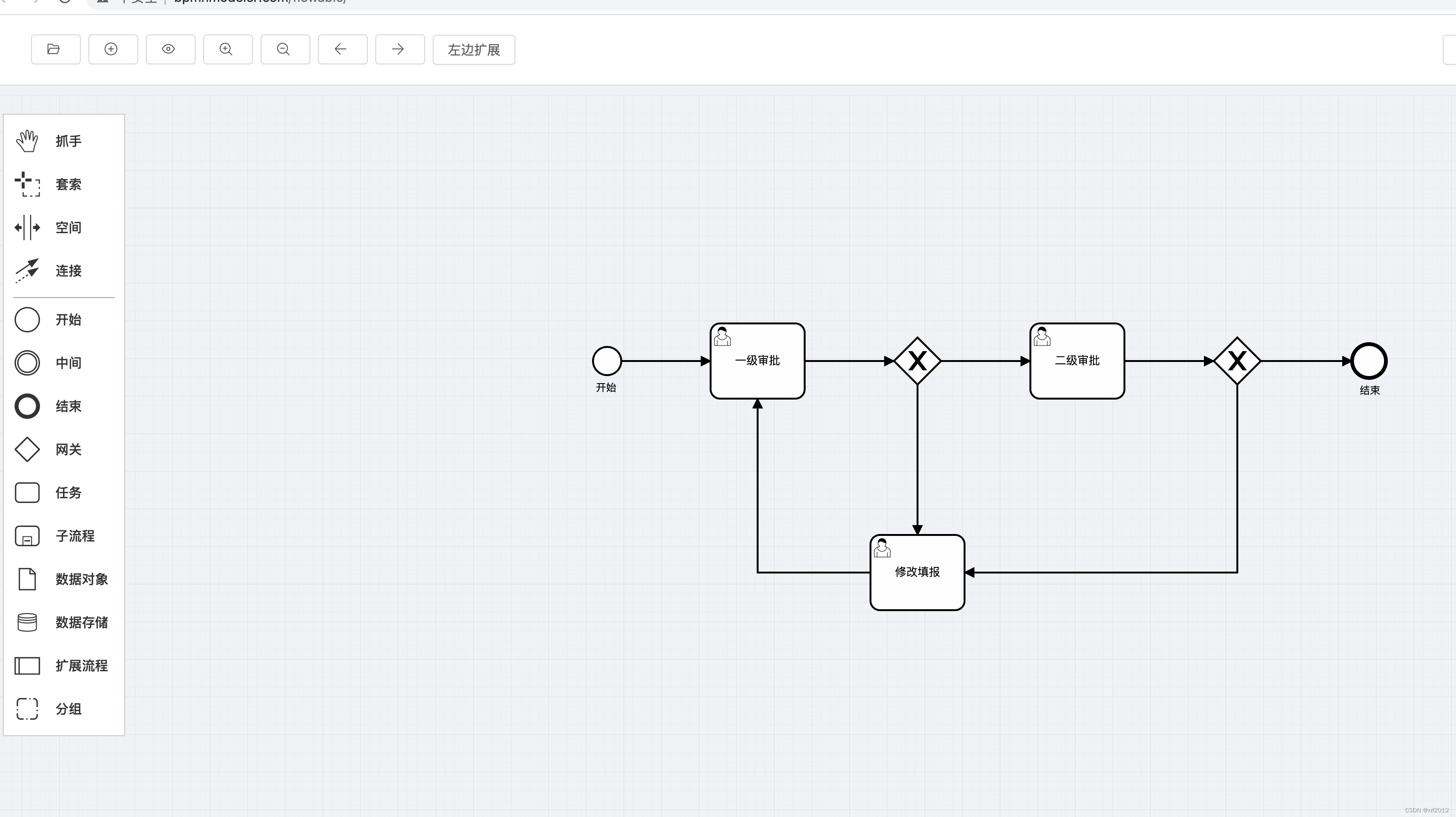Select the 一级审批 user task node
The width and height of the screenshot is (1456, 817).
[x=757, y=361]
